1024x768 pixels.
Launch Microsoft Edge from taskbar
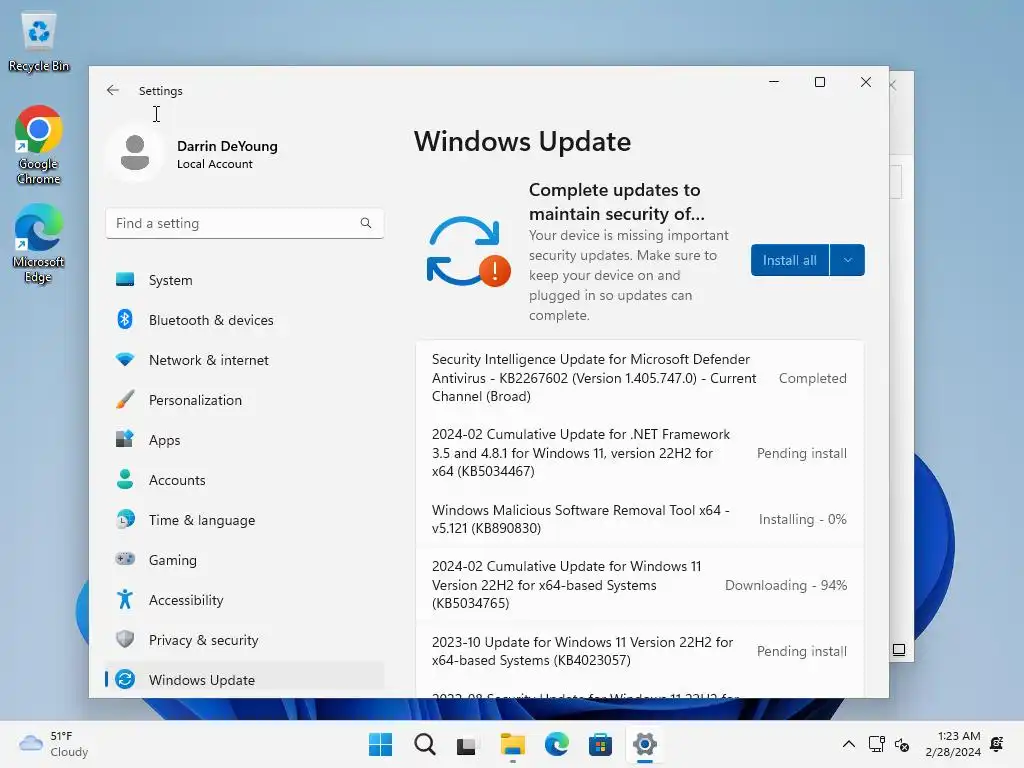556,744
